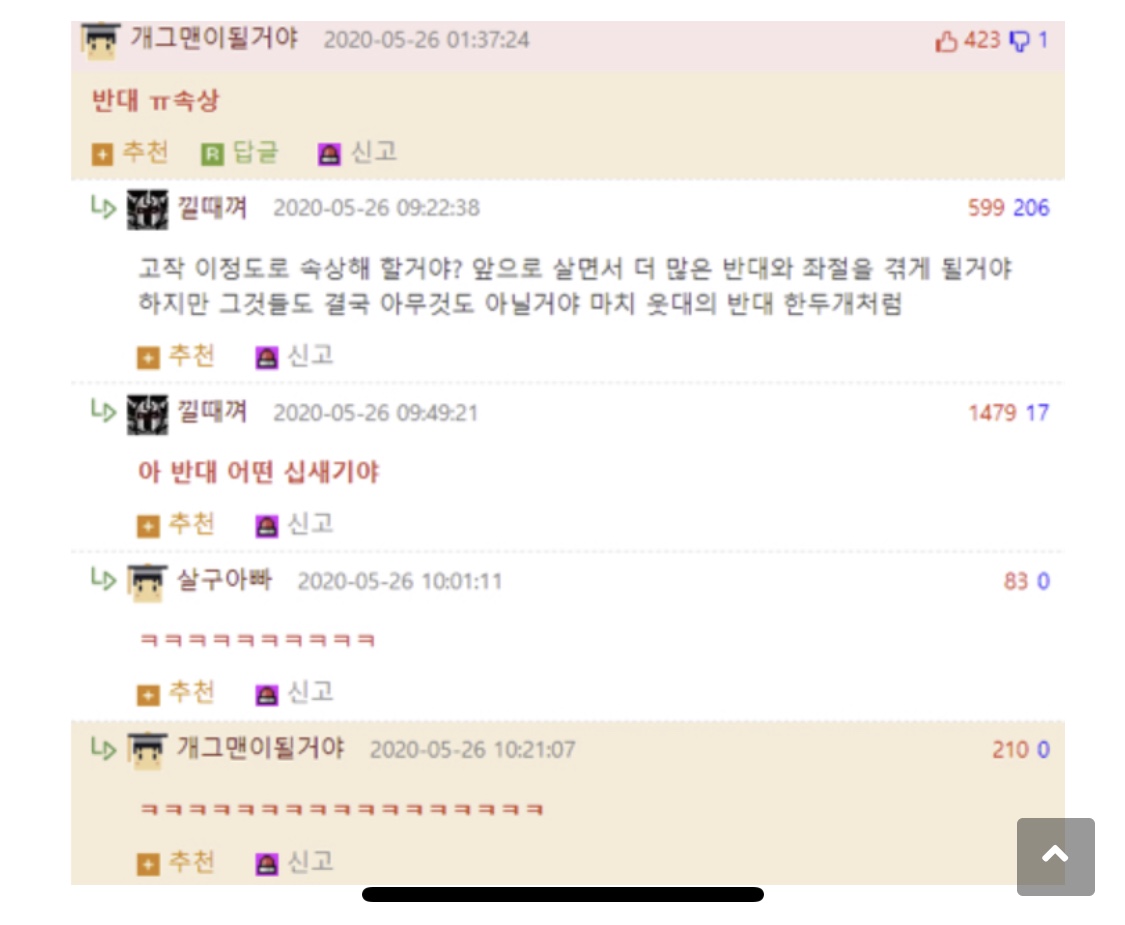Click 추천 icon under 아 반대 어떤 reply
Screen dimensions: 1125x925
(148, 526)
